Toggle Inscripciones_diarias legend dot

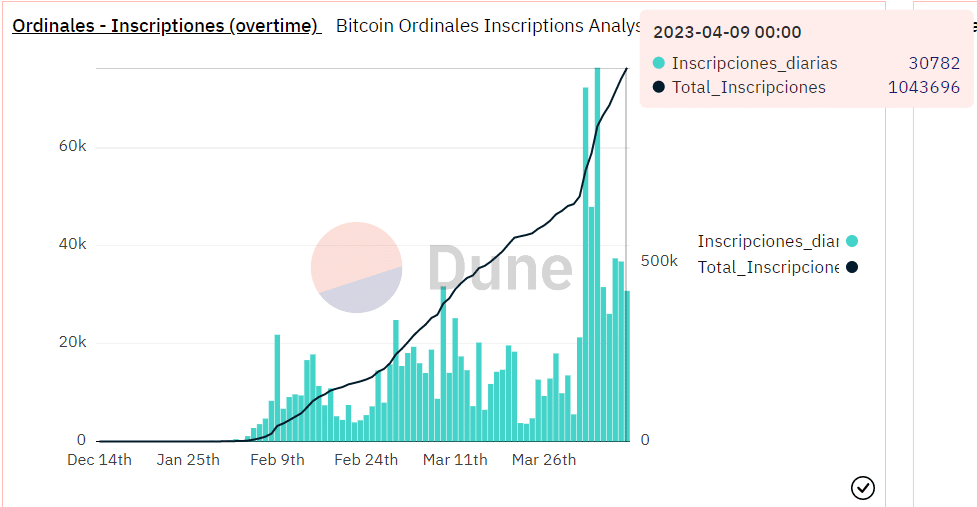tap(852, 241)
